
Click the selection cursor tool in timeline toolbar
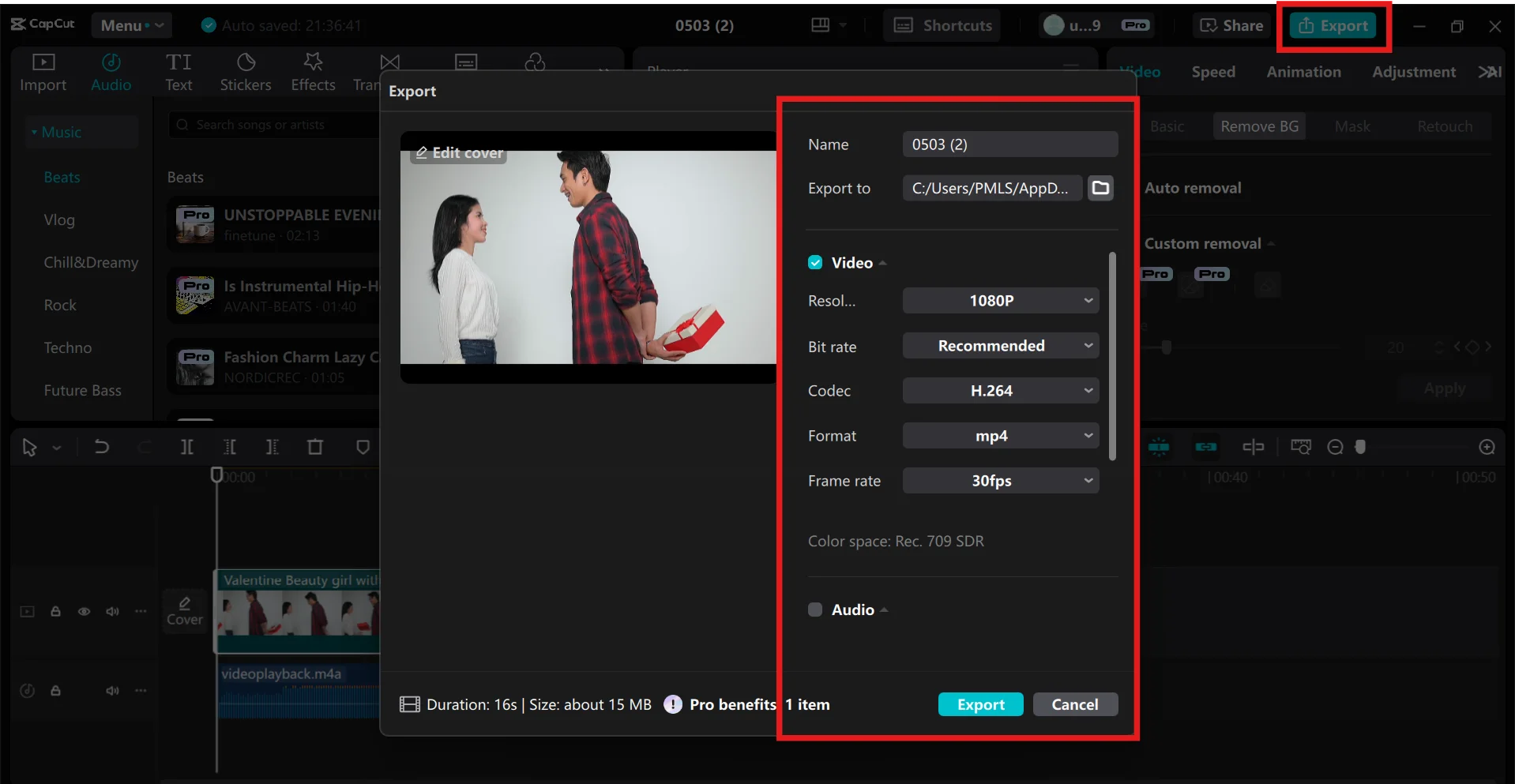[29, 448]
